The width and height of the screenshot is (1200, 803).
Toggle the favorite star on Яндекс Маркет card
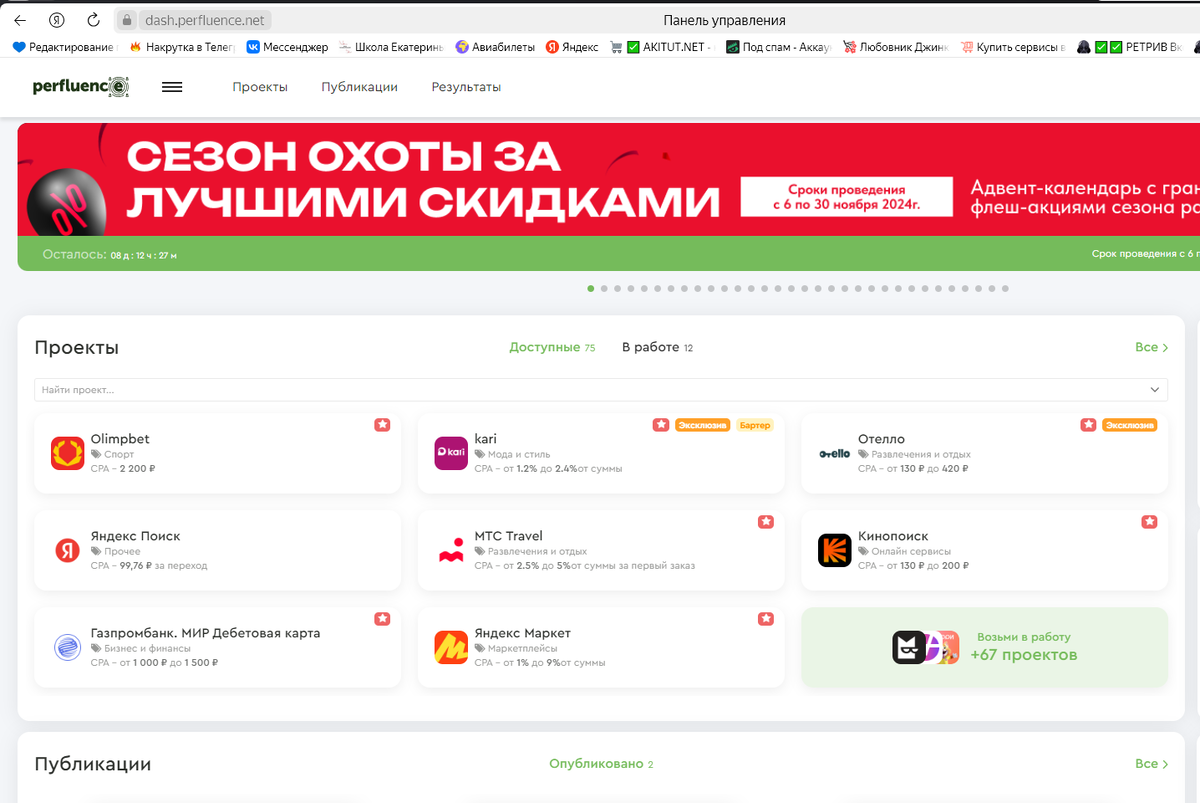click(x=766, y=619)
